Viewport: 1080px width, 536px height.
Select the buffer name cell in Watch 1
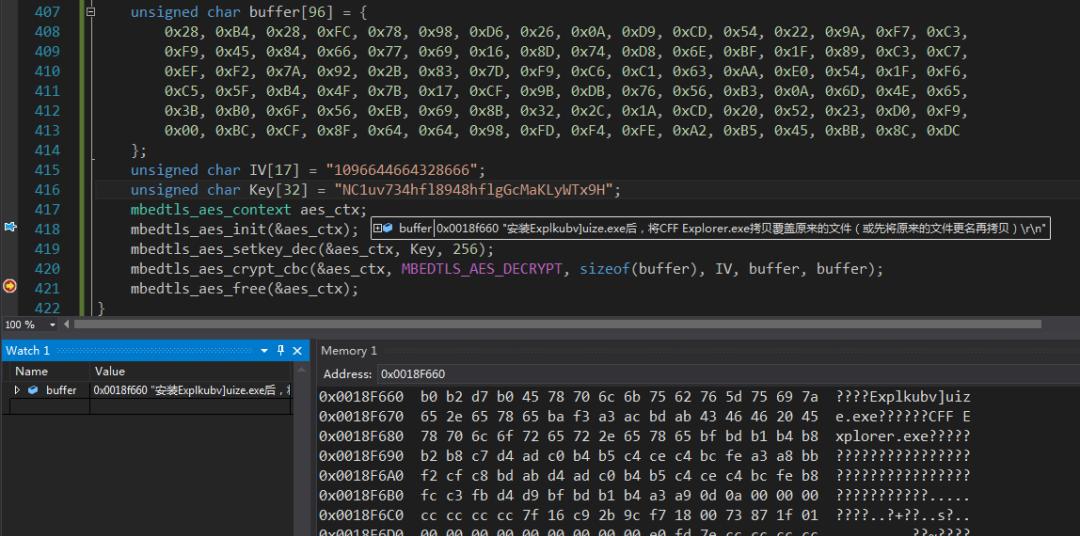[x=61, y=391]
